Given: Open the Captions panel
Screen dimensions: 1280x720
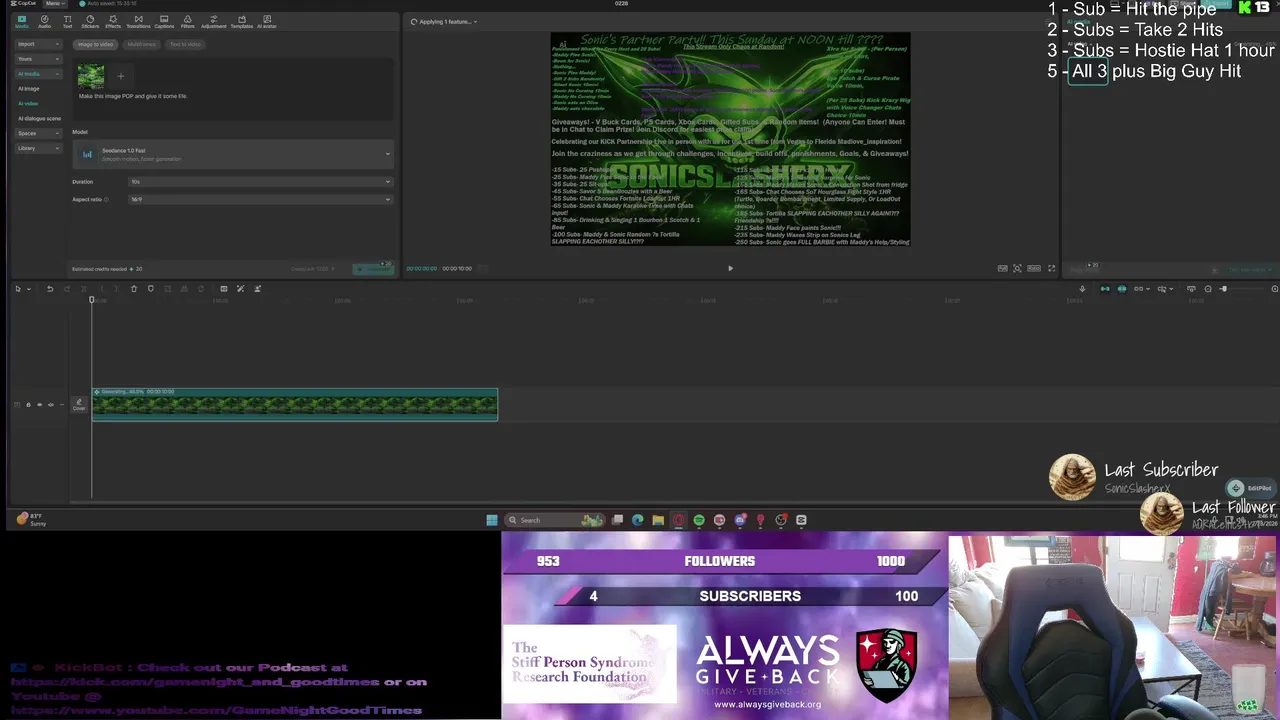Looking at the screenshot, I should pyautogui.click(x=164, y=21).
